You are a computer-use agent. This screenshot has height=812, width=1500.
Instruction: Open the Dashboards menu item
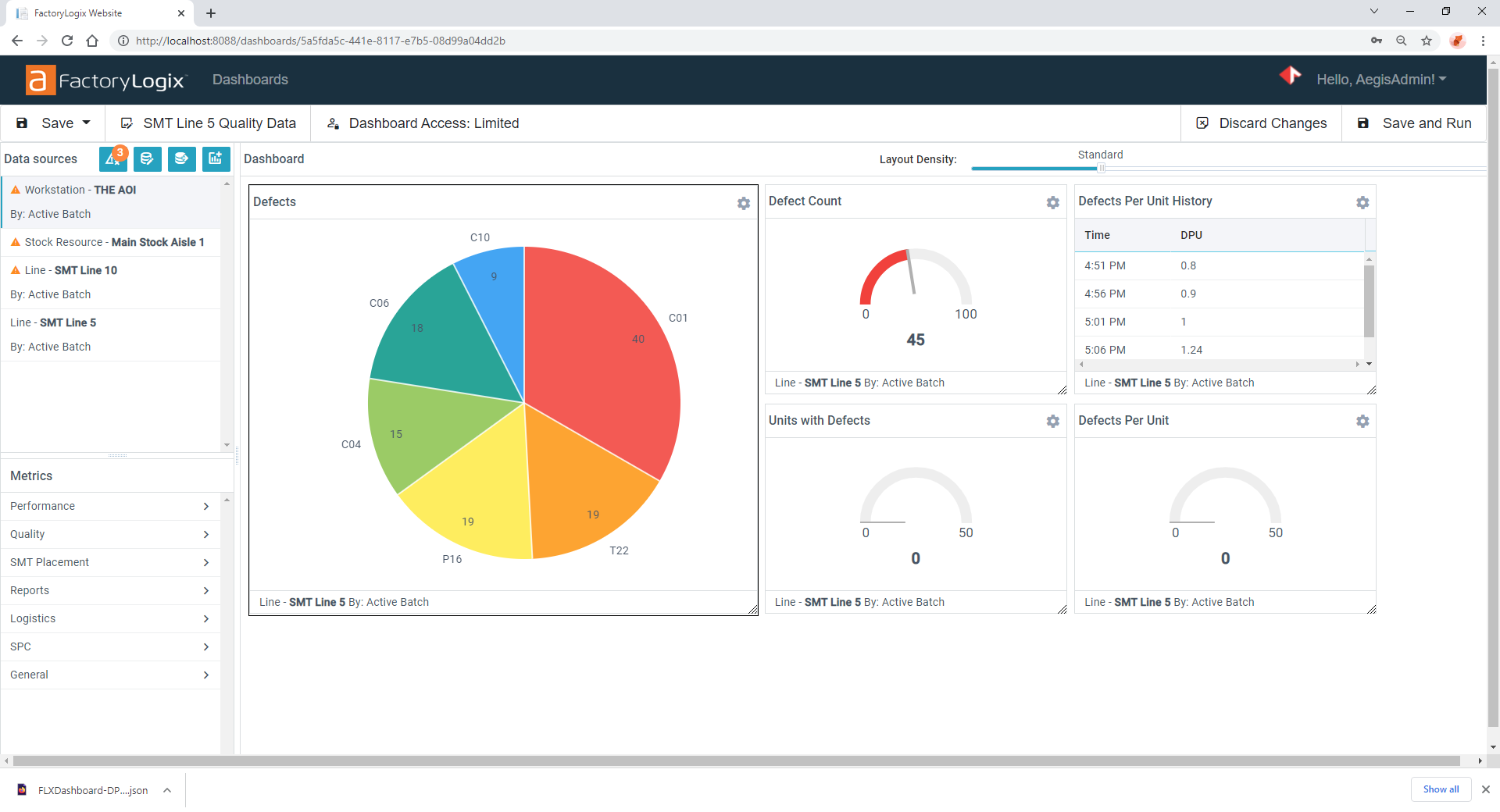click(x=249, y=80)
